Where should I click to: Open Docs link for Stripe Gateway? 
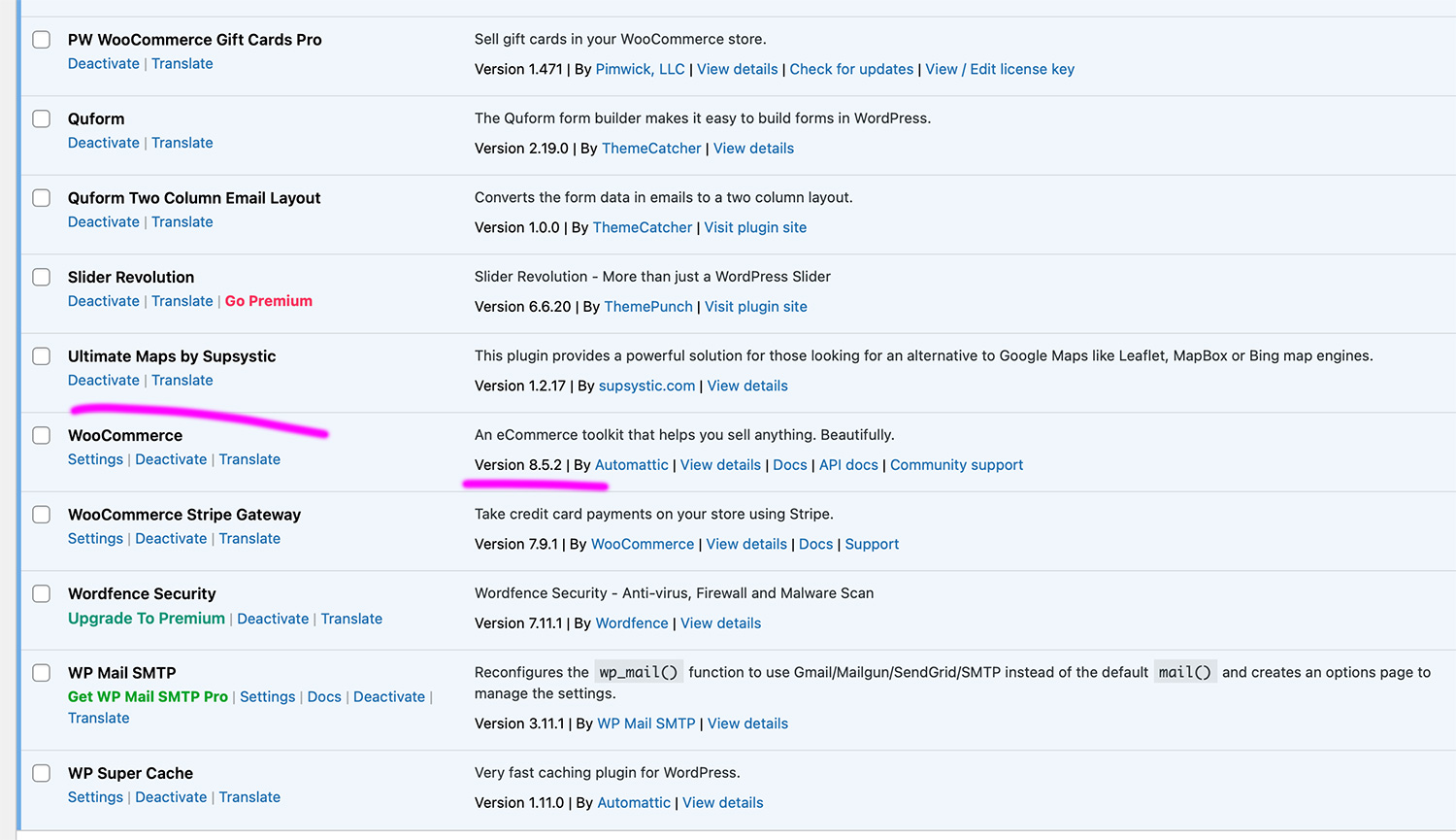click(x=816, y=544)
